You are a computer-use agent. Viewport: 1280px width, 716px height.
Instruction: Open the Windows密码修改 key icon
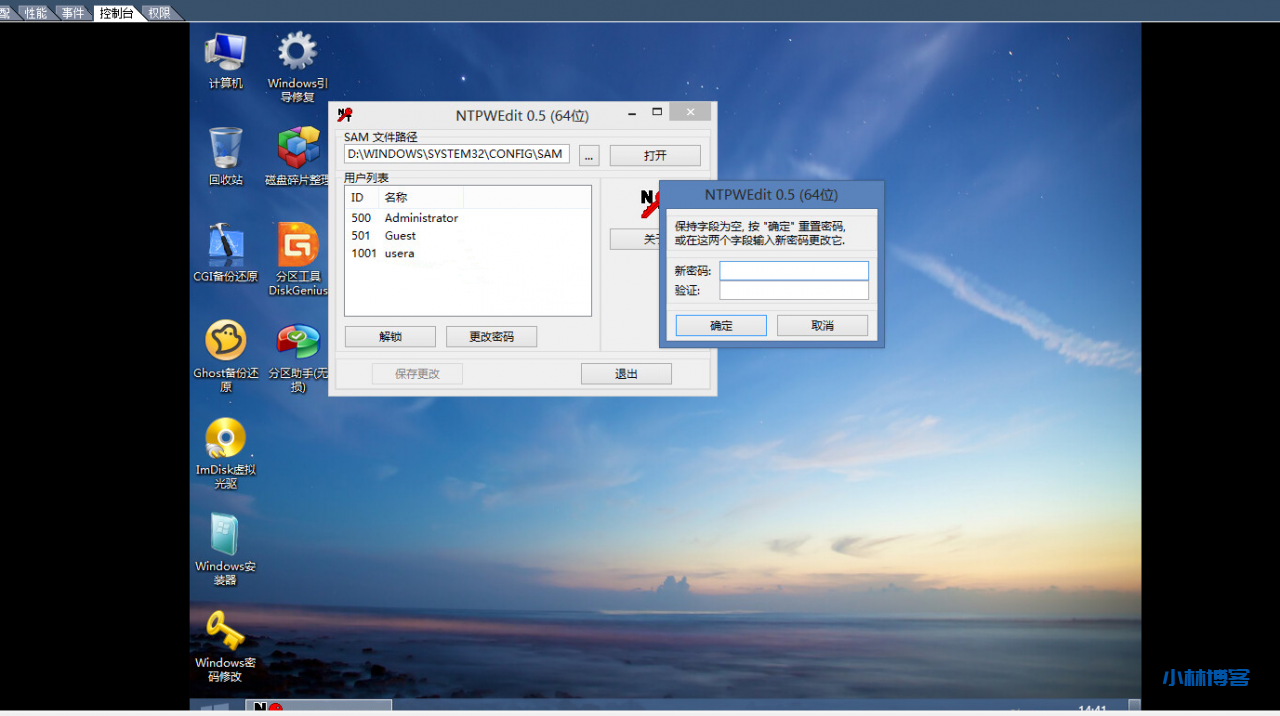point(226,632)
